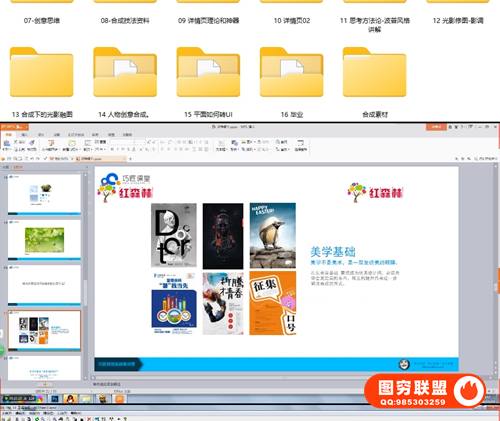Select the penguin Happy Easter poster image

pos(273,235)
